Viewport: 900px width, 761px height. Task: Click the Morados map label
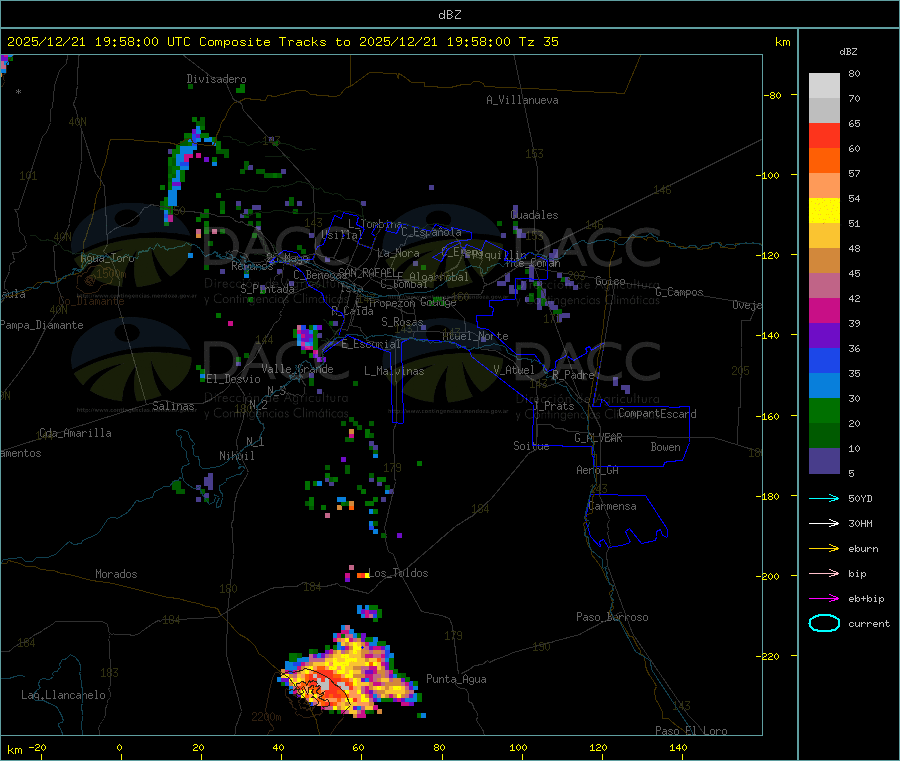point(116,574)
